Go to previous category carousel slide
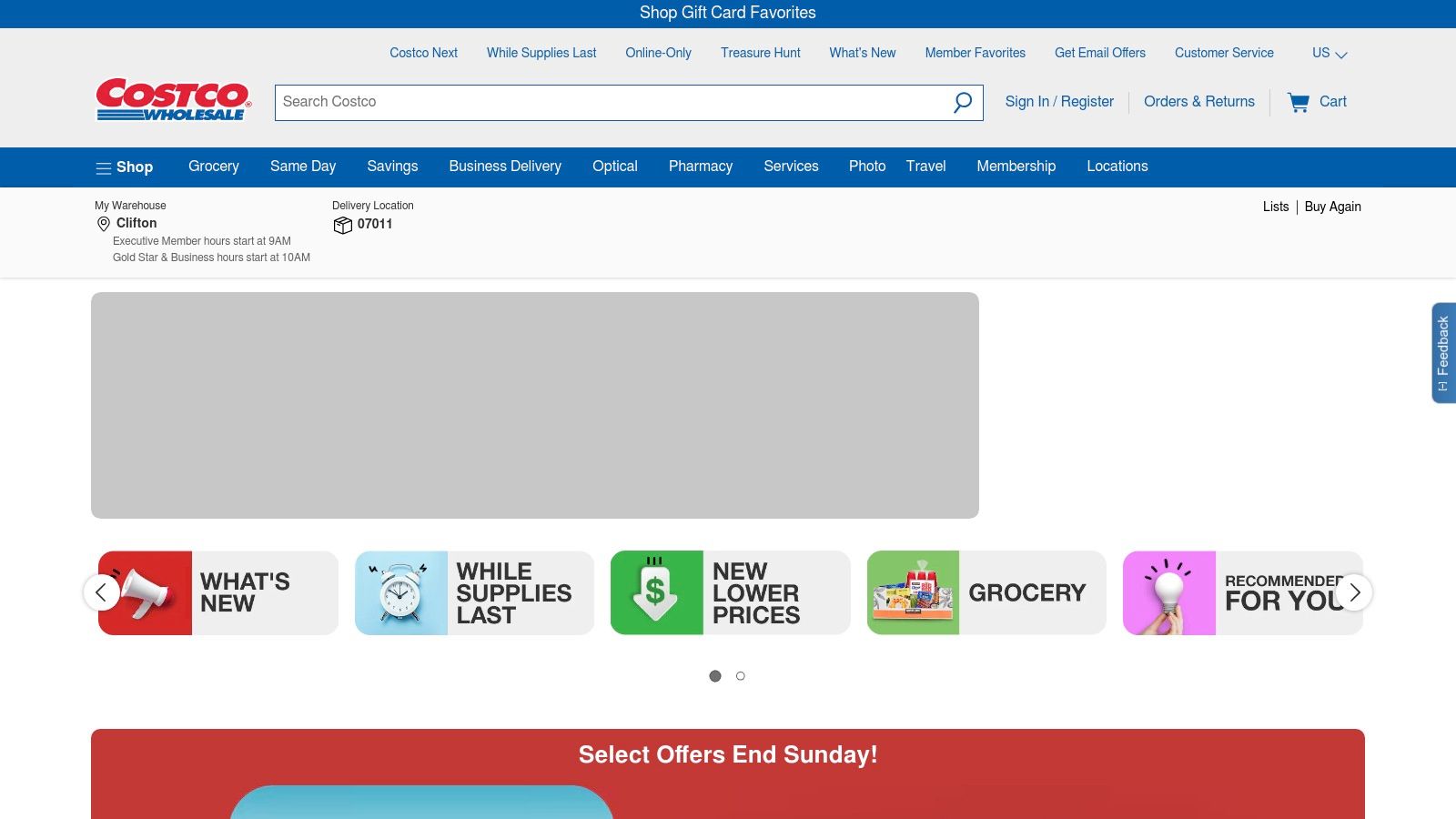 (101, 592)
